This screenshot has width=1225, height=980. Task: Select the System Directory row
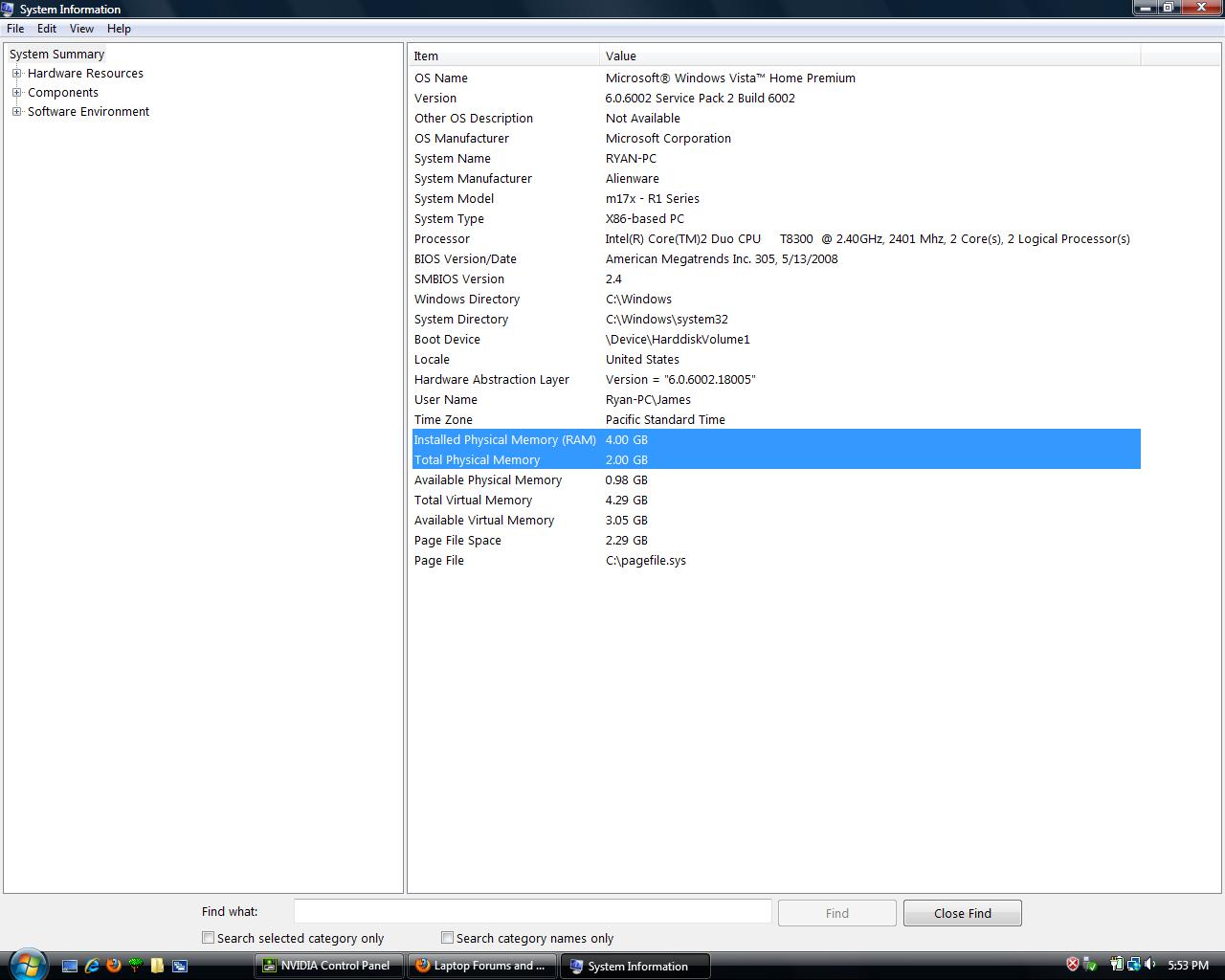point(776,320)
